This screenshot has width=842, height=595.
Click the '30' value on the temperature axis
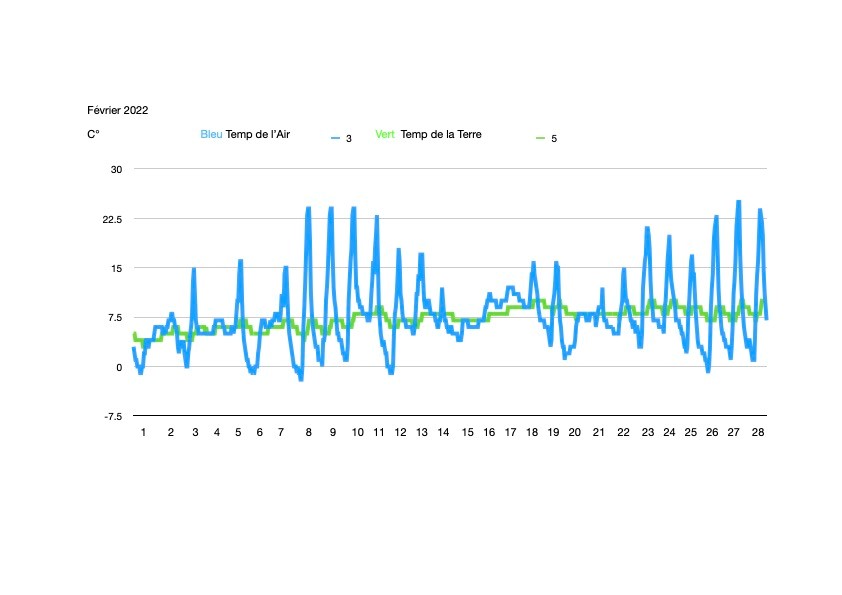point(117,170)
